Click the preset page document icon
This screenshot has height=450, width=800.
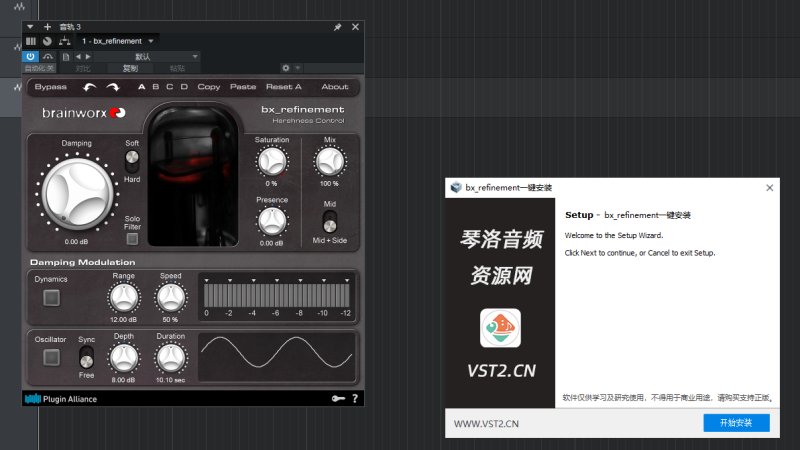click(x=66, y=57)
